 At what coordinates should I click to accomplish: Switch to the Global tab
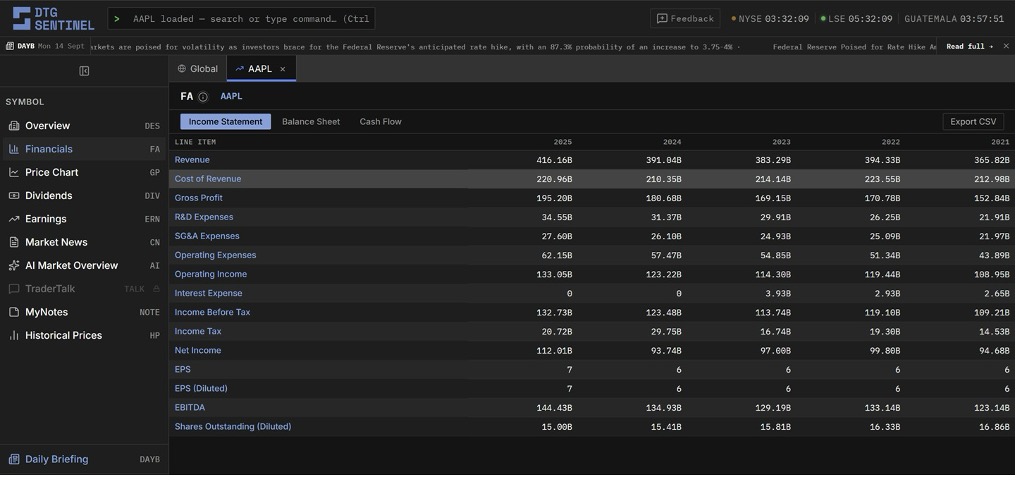click(198, 69)
